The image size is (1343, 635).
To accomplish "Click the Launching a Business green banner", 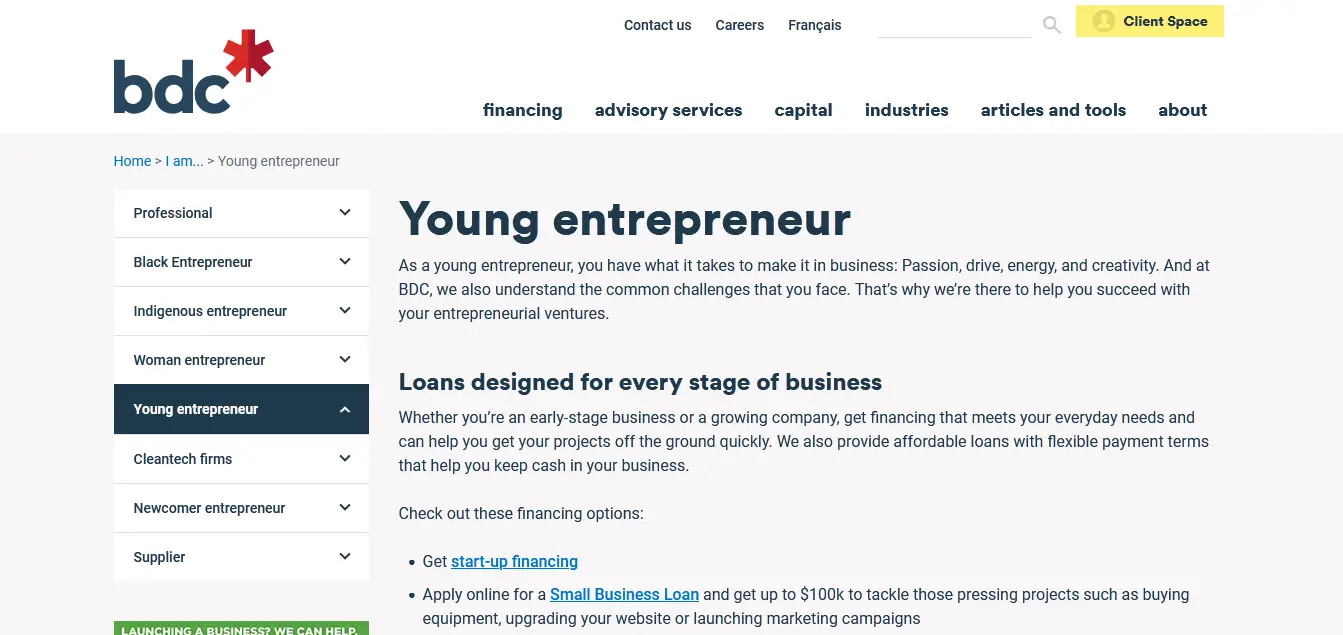I will [x=241, y=628].
